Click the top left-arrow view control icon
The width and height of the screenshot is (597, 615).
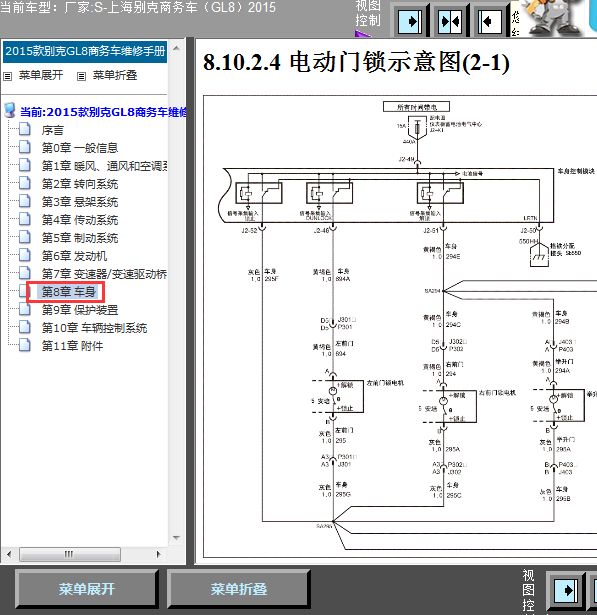(490, 21)
